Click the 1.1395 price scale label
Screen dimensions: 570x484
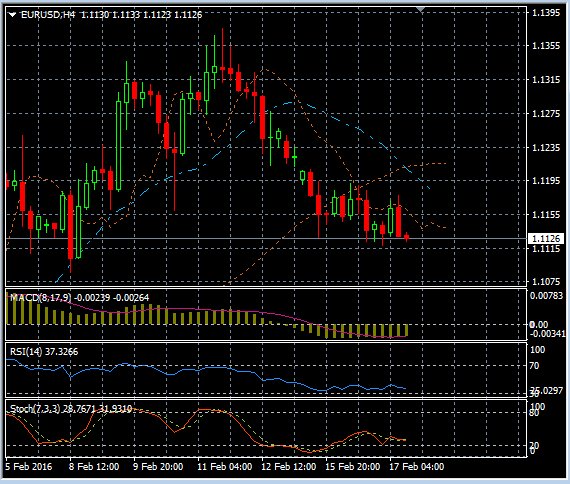pyautogui.click(x=546, y=13)
